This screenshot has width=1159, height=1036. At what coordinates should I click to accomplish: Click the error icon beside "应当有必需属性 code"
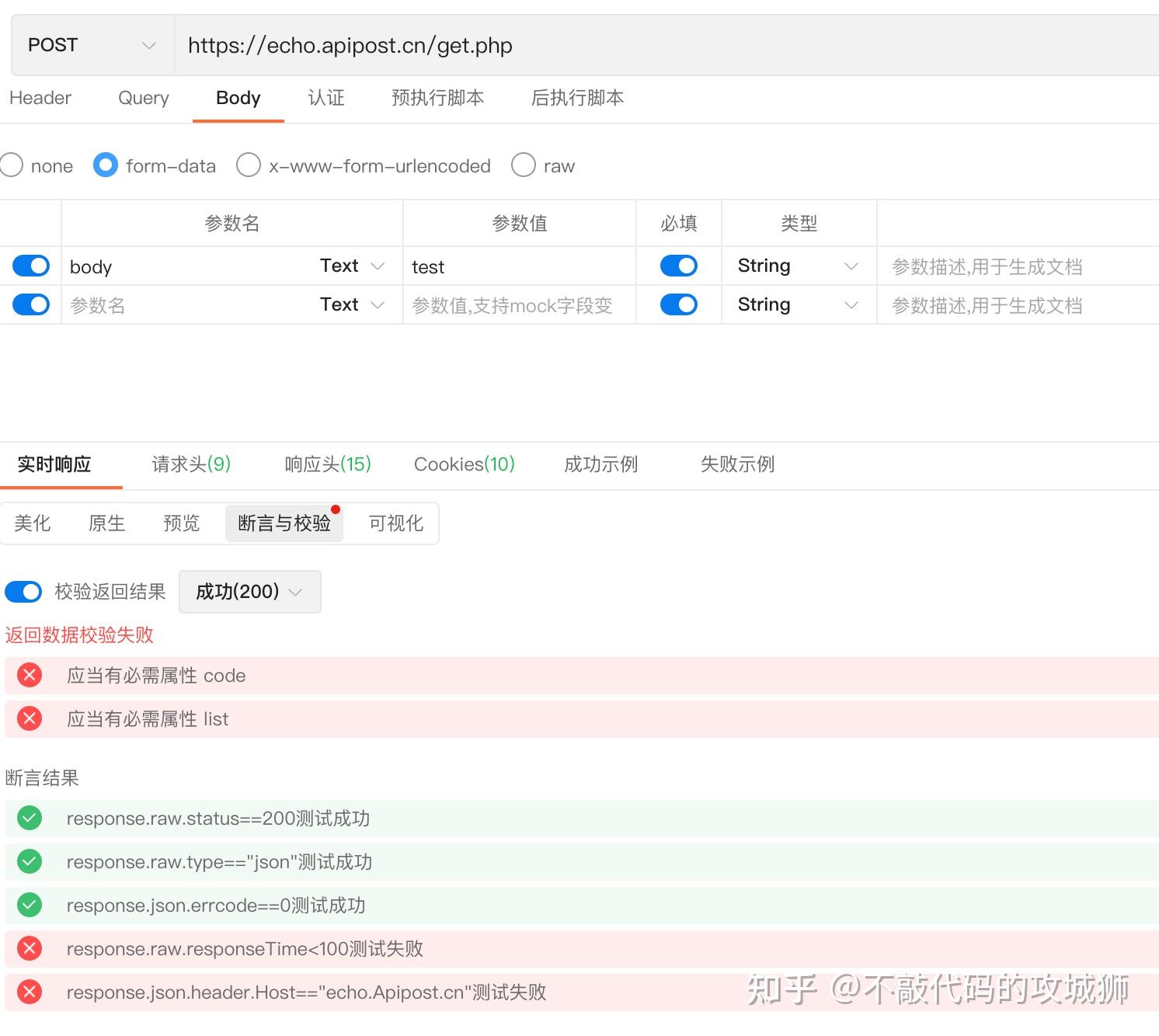point(29,675)
